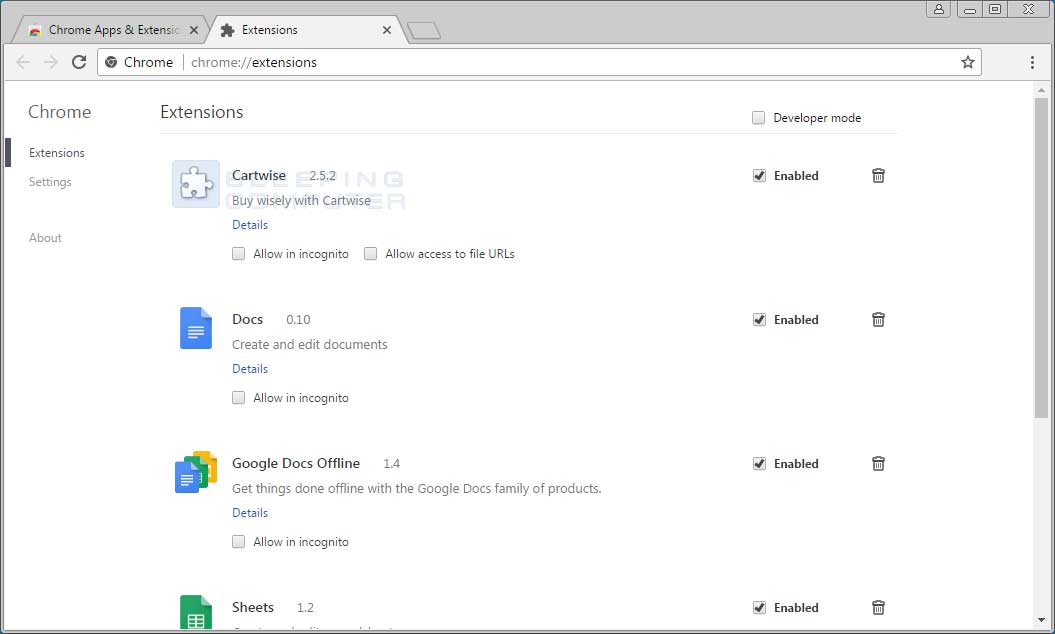
Task: Open About in the sidebar
Action: (45, 238)
